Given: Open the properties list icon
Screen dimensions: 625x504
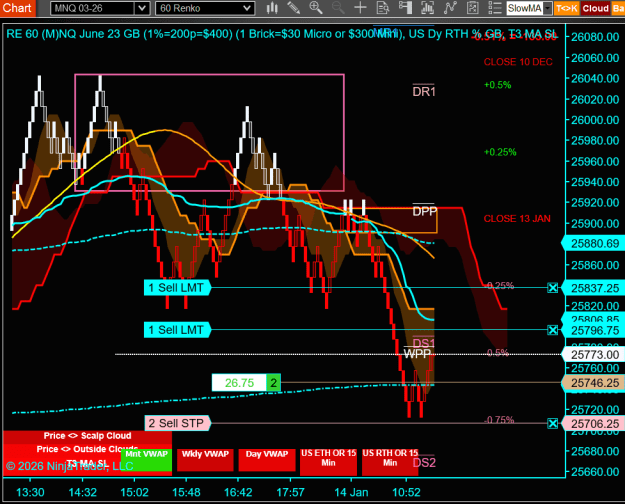Looking at the screenshot, I should coord(495,8).
